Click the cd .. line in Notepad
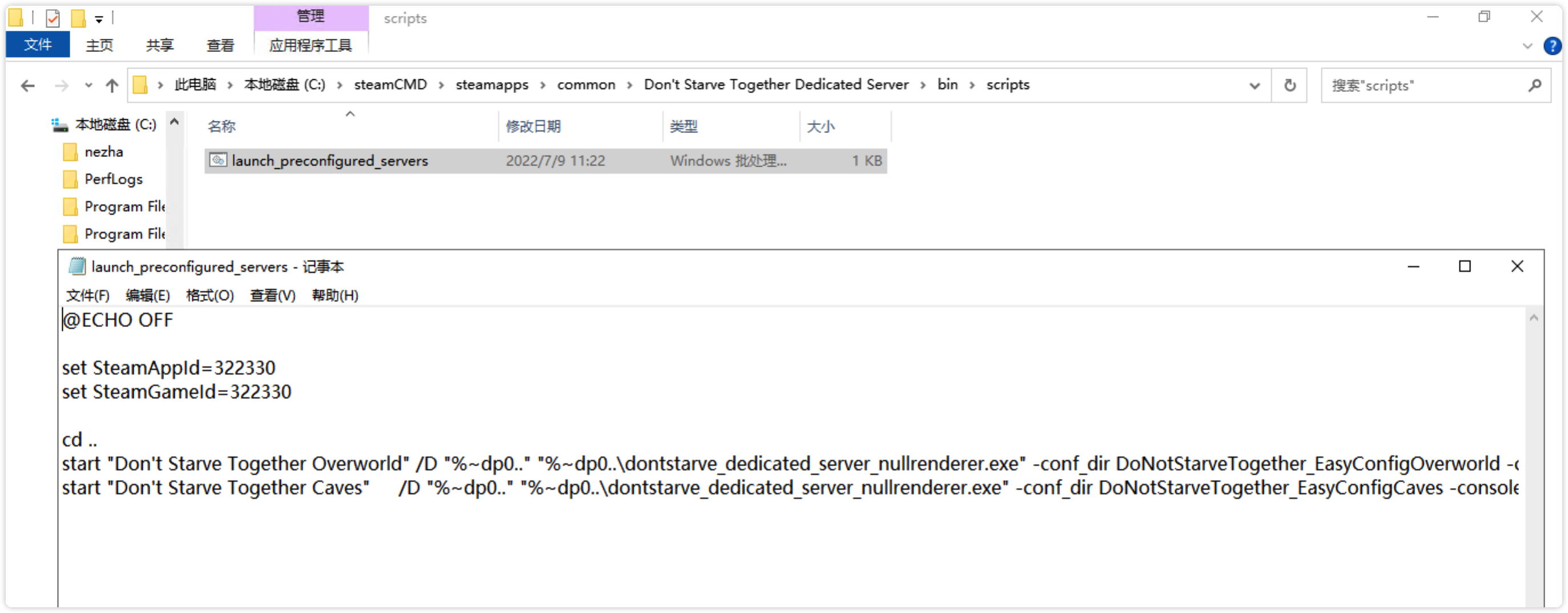The width and height of the screenshot is (1568, 613). pyautogui.click(x=80, y=440)
